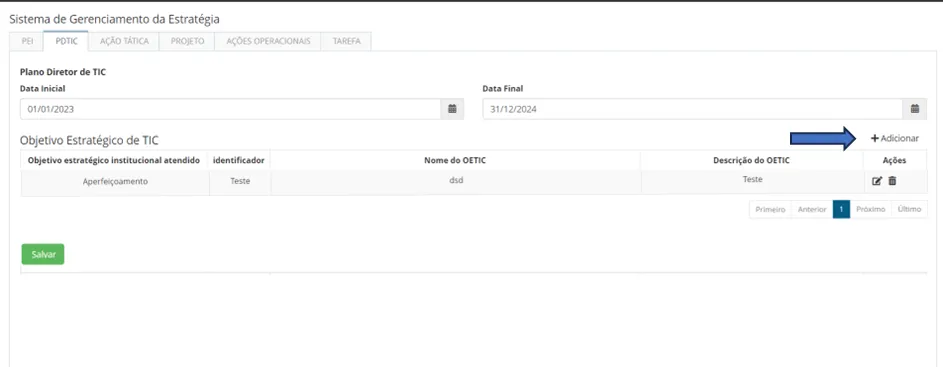Click the Próximo pagination button

870,209
